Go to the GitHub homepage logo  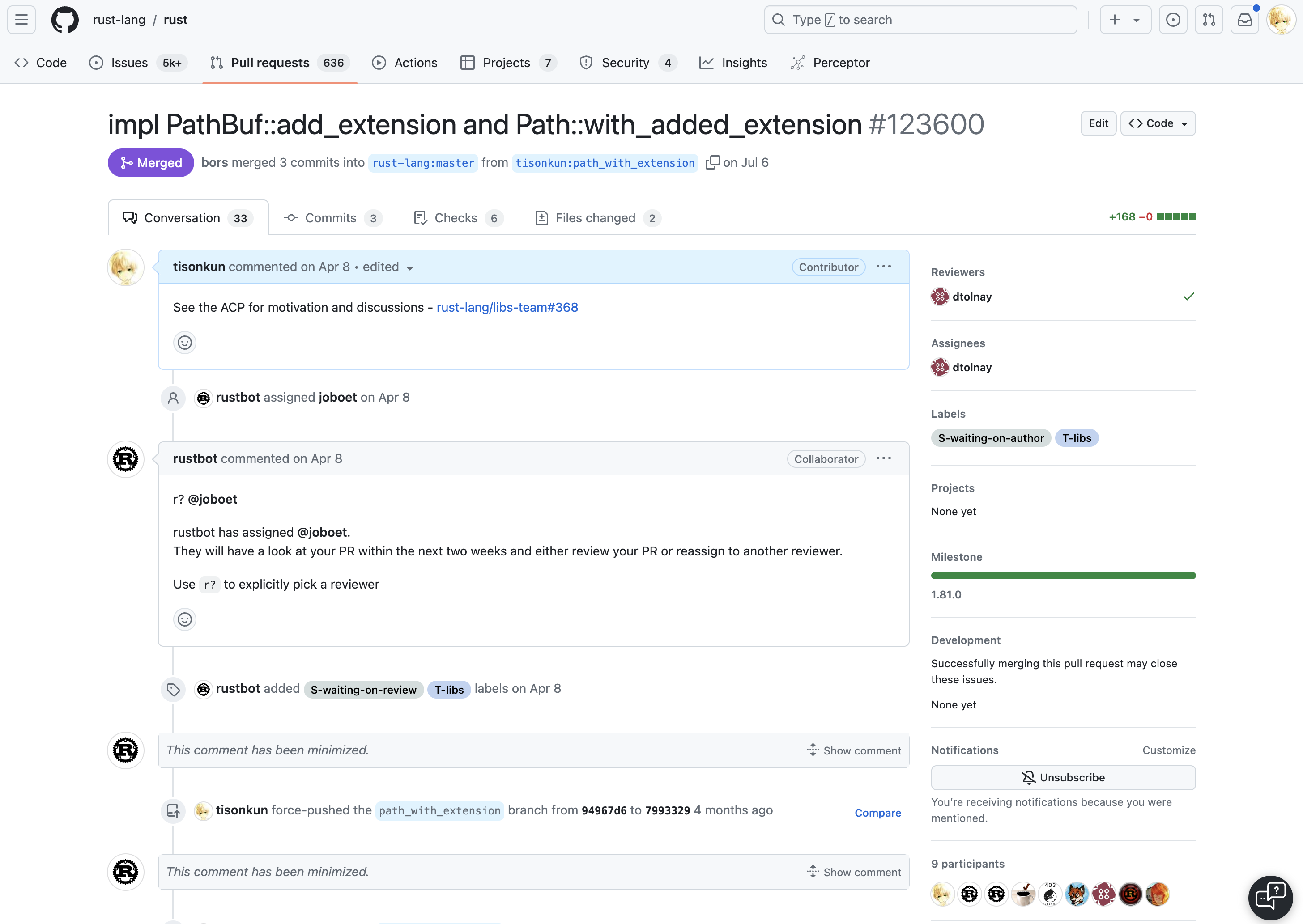65,20
